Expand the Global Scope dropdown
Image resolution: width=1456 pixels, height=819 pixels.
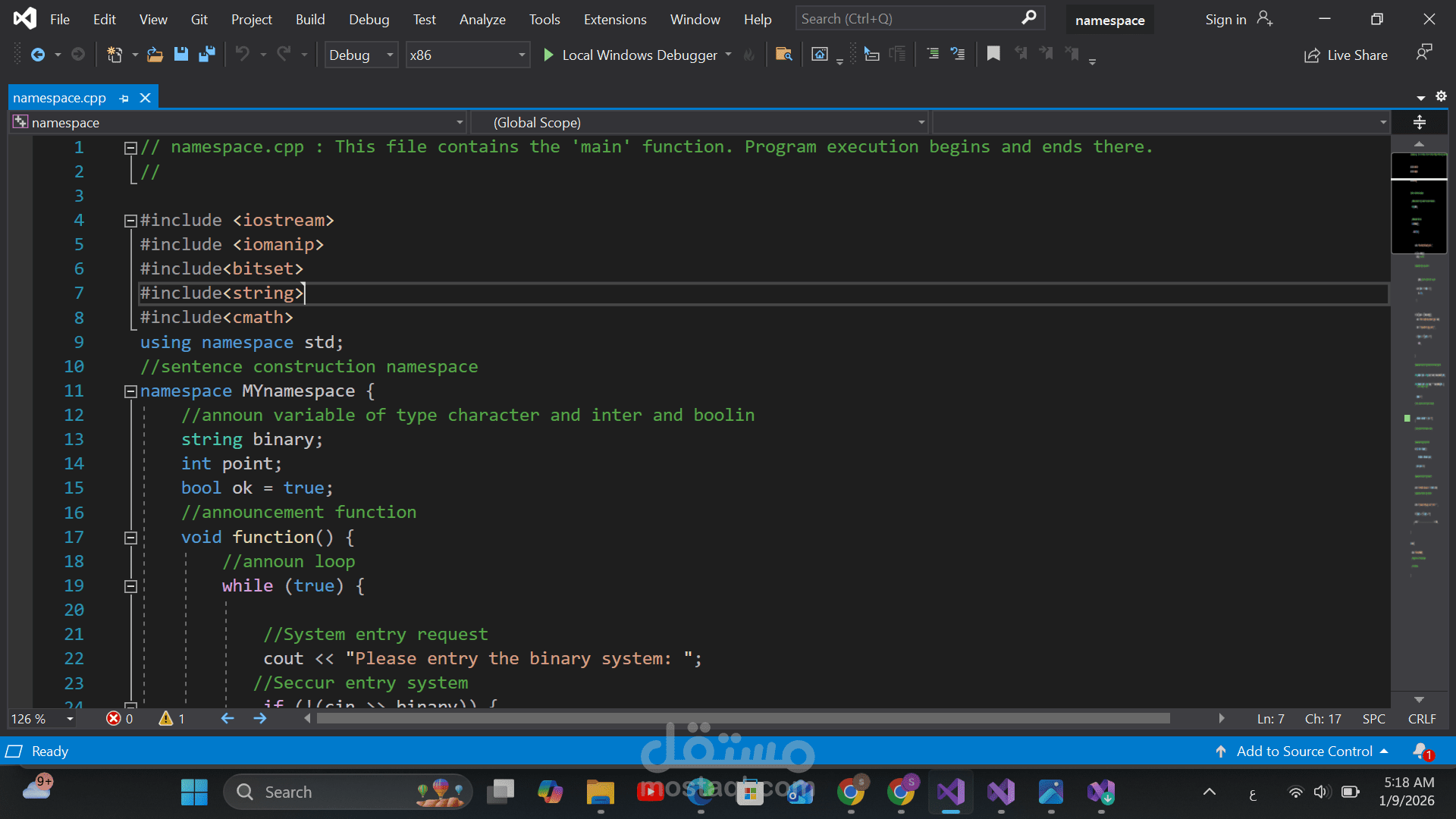pyautogui.click(x=921, y=122)
